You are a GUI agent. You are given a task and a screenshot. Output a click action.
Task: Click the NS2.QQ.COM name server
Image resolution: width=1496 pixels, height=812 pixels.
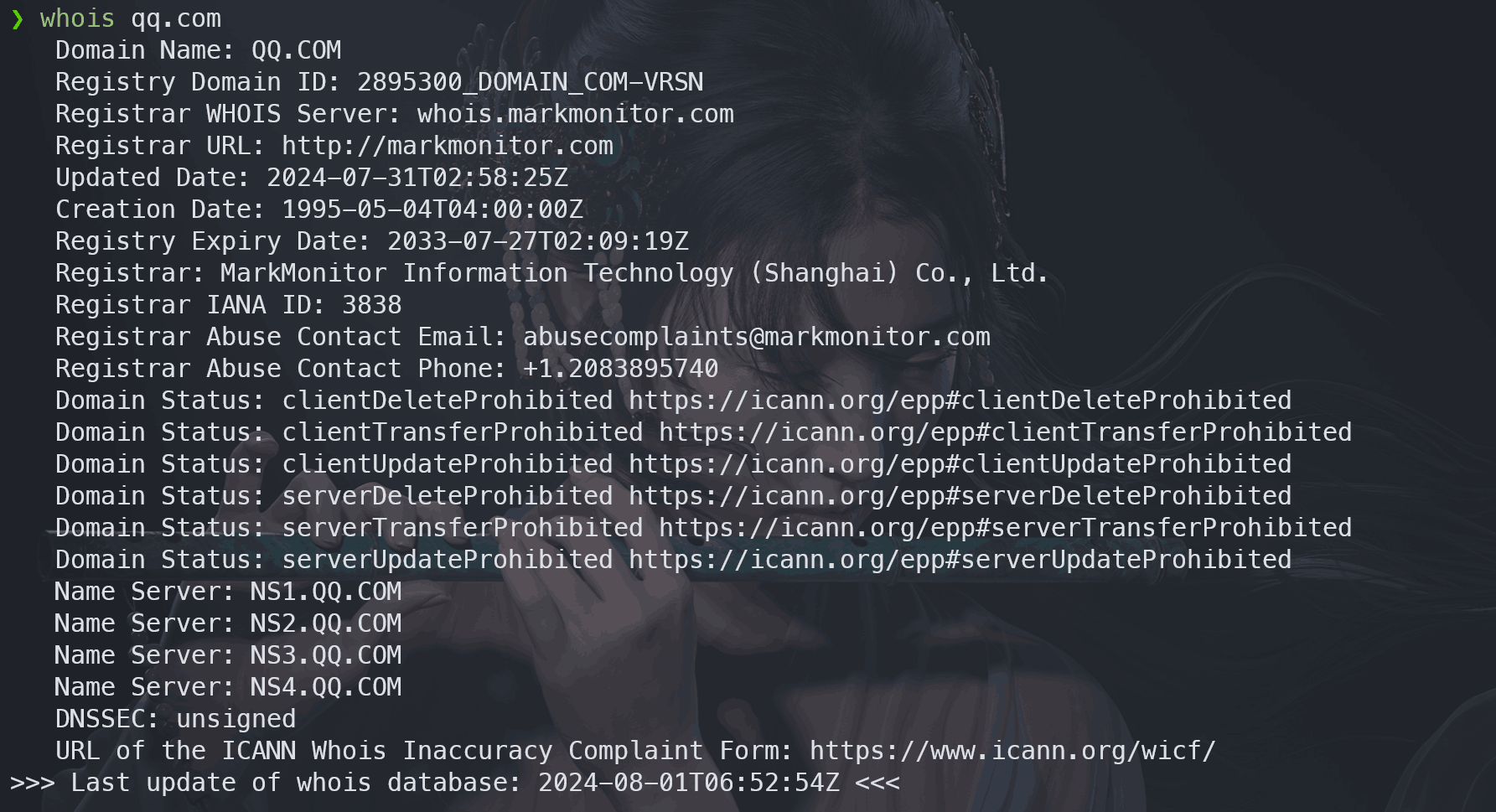[325, 623]
